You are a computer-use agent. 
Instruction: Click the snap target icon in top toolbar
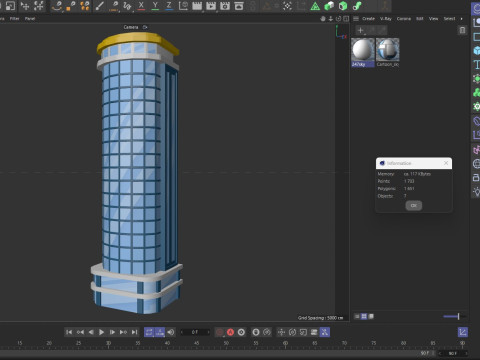287,6
